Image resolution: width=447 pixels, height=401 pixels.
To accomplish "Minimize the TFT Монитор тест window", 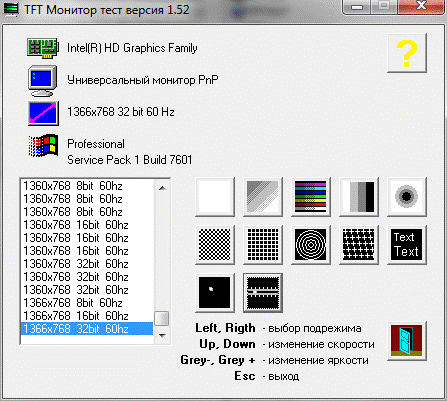I will coord(357,7).
